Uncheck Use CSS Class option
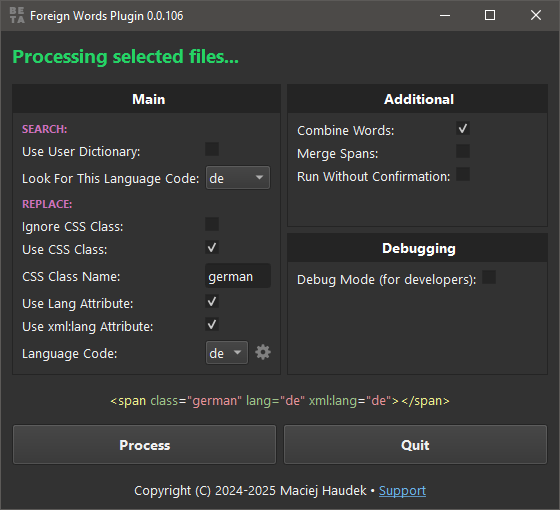 pos(212,247)
